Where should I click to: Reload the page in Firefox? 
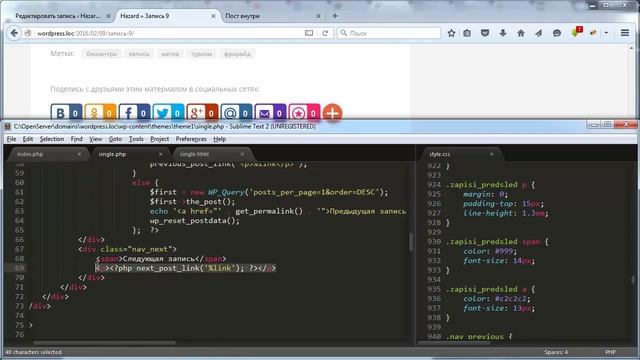(325, 33)
